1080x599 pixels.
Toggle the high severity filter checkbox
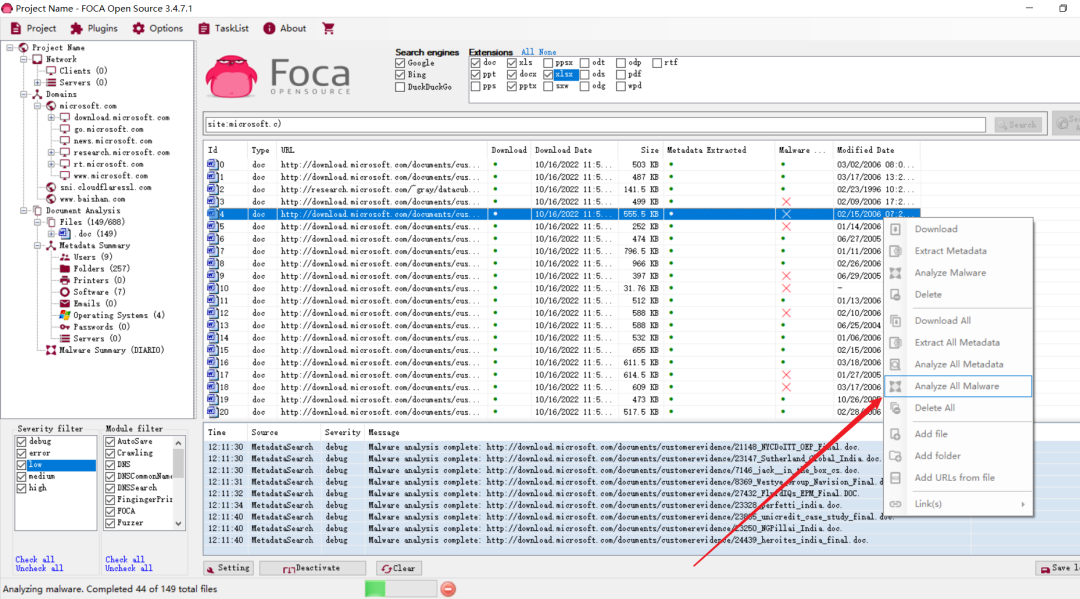tap(21, 488)
